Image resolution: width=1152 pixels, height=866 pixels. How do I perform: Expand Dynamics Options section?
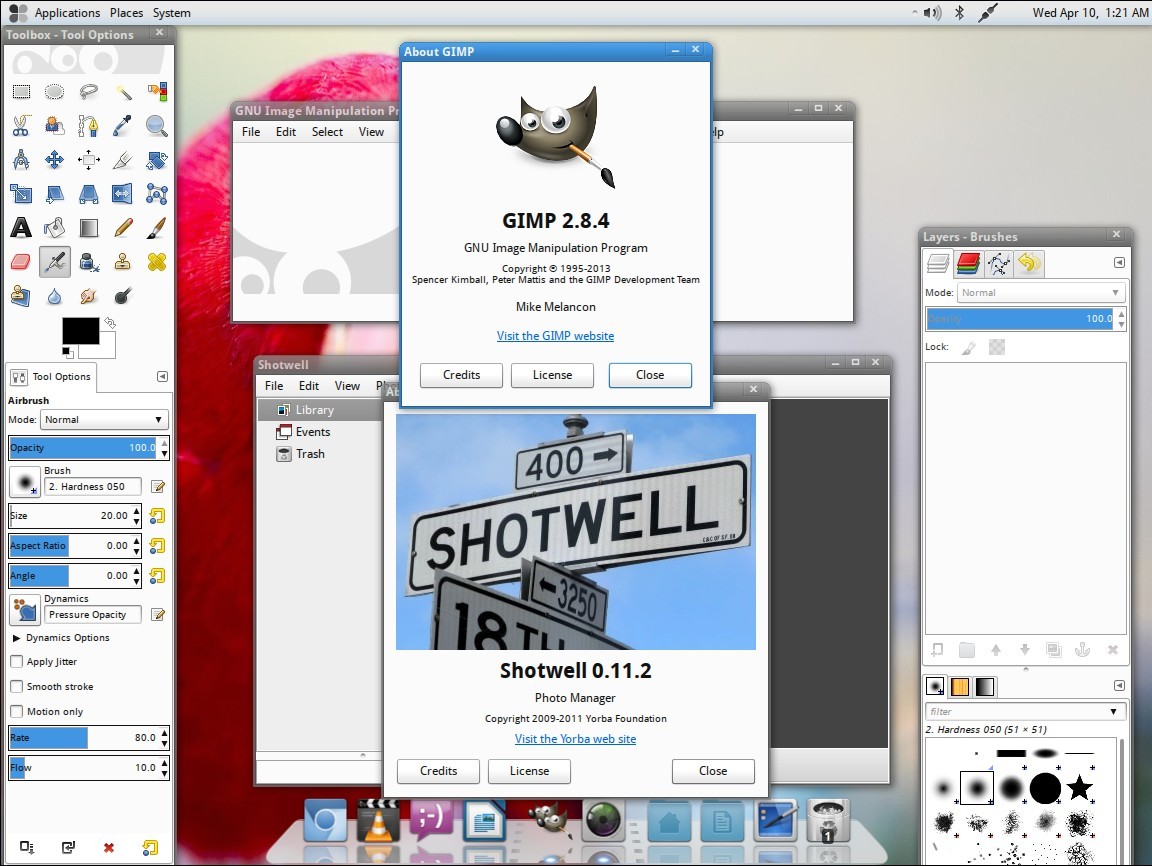tap(16, 638)
